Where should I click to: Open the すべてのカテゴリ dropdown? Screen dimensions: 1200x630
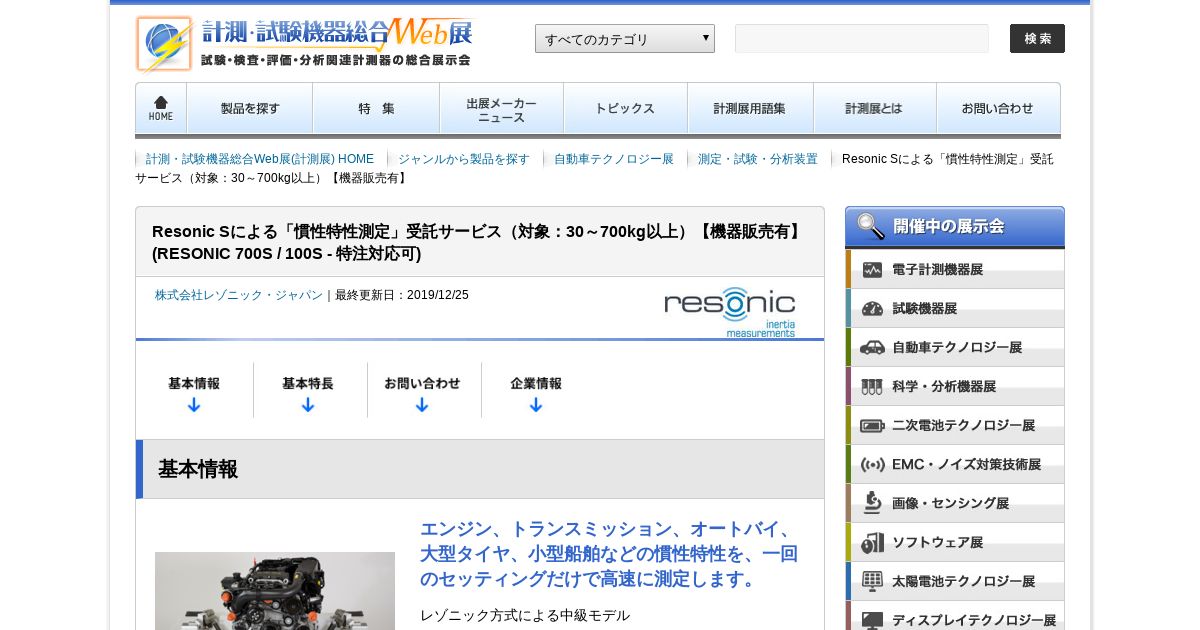tap(625, 39)
